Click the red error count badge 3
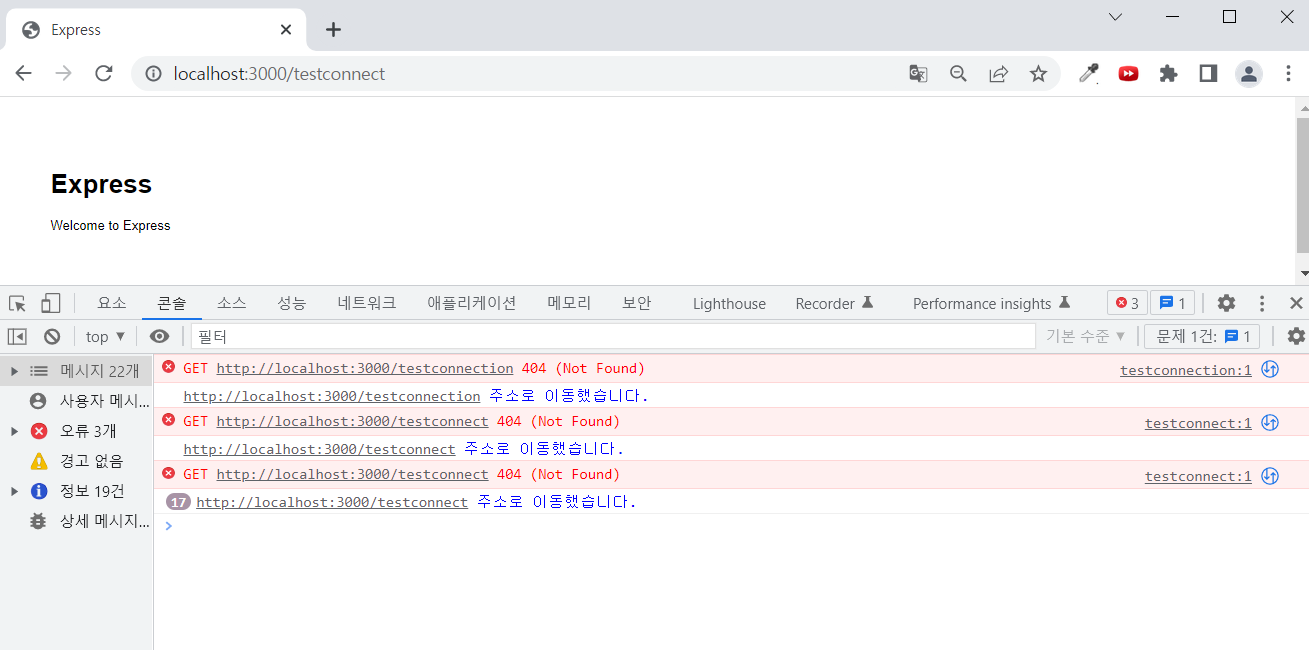 click(x=1127, y=303)
